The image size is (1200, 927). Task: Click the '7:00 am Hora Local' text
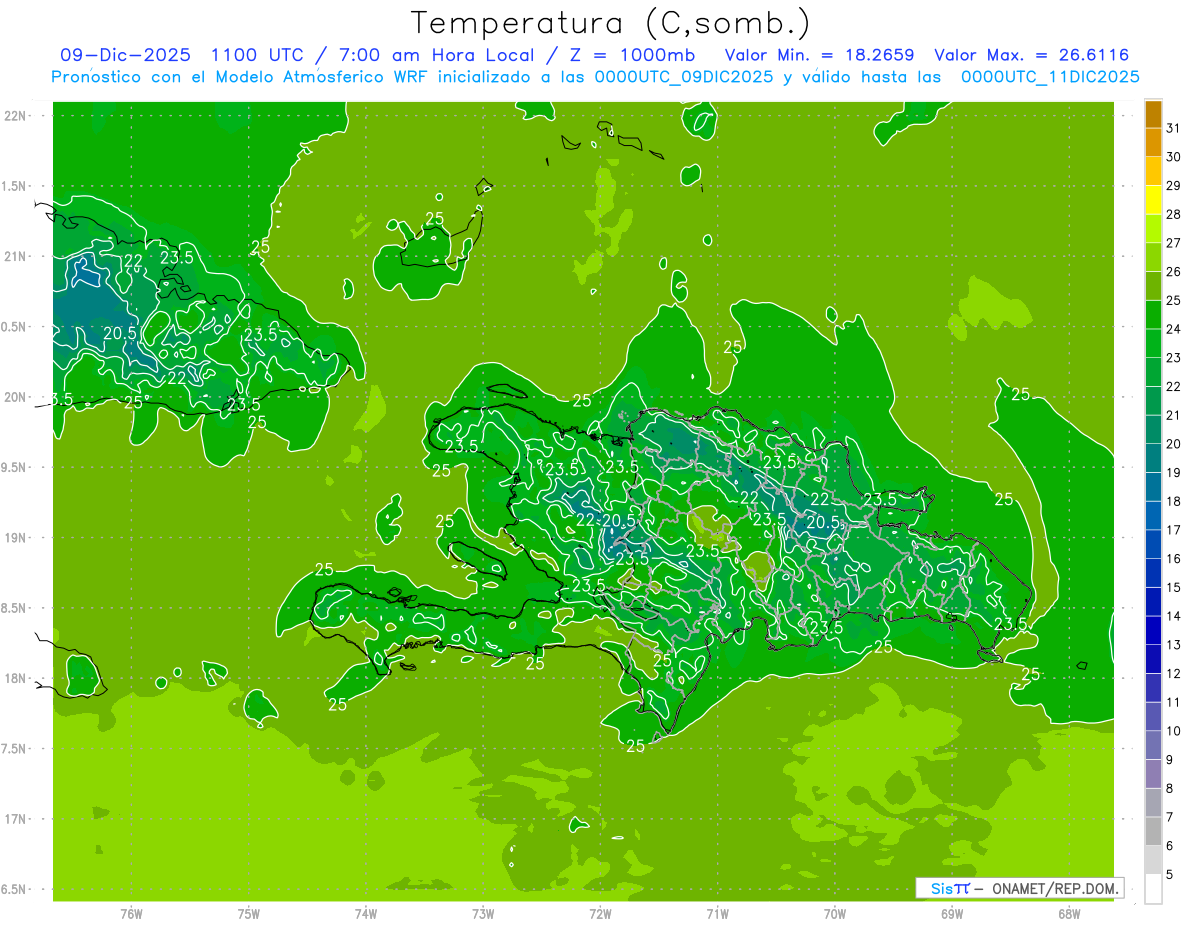(x=432, y=55)
